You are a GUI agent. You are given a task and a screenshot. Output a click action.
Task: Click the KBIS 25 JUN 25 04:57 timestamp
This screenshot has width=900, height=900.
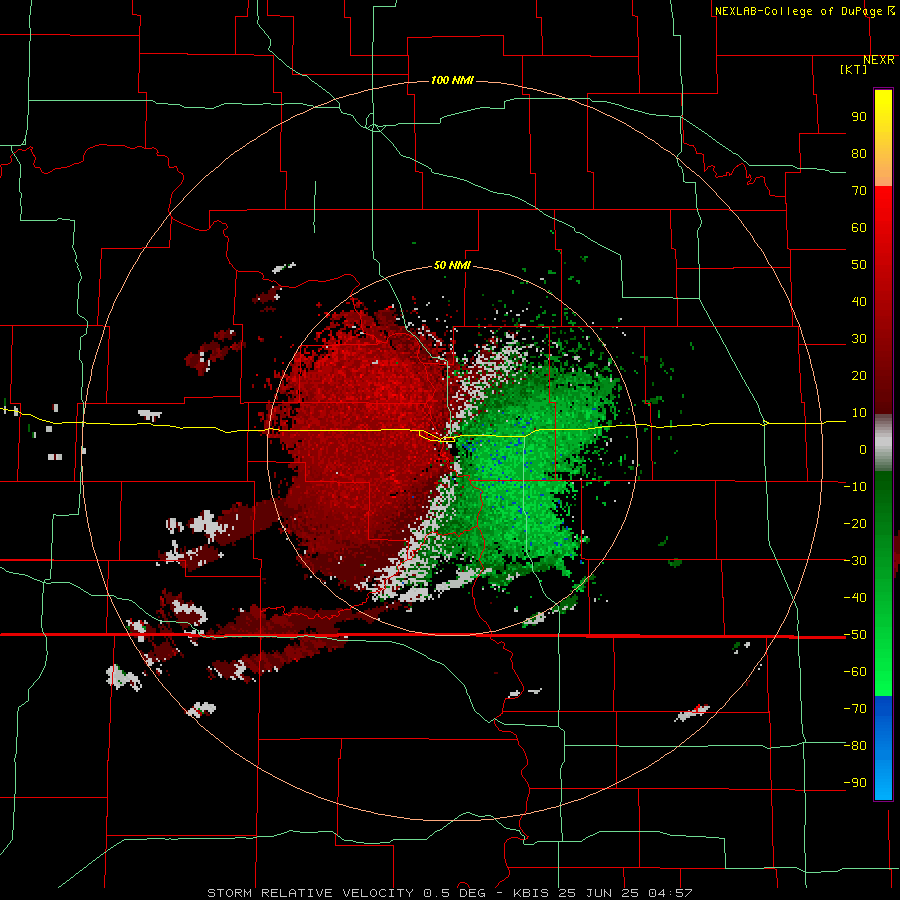click(602, 893)
